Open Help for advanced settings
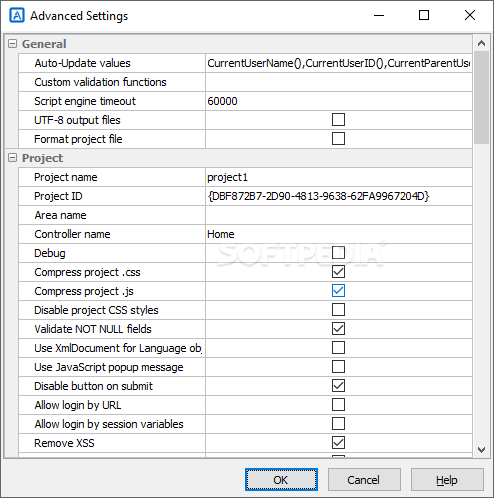This screenshot has height=498, width=494. pyautogui.click(x=447, y=480)
